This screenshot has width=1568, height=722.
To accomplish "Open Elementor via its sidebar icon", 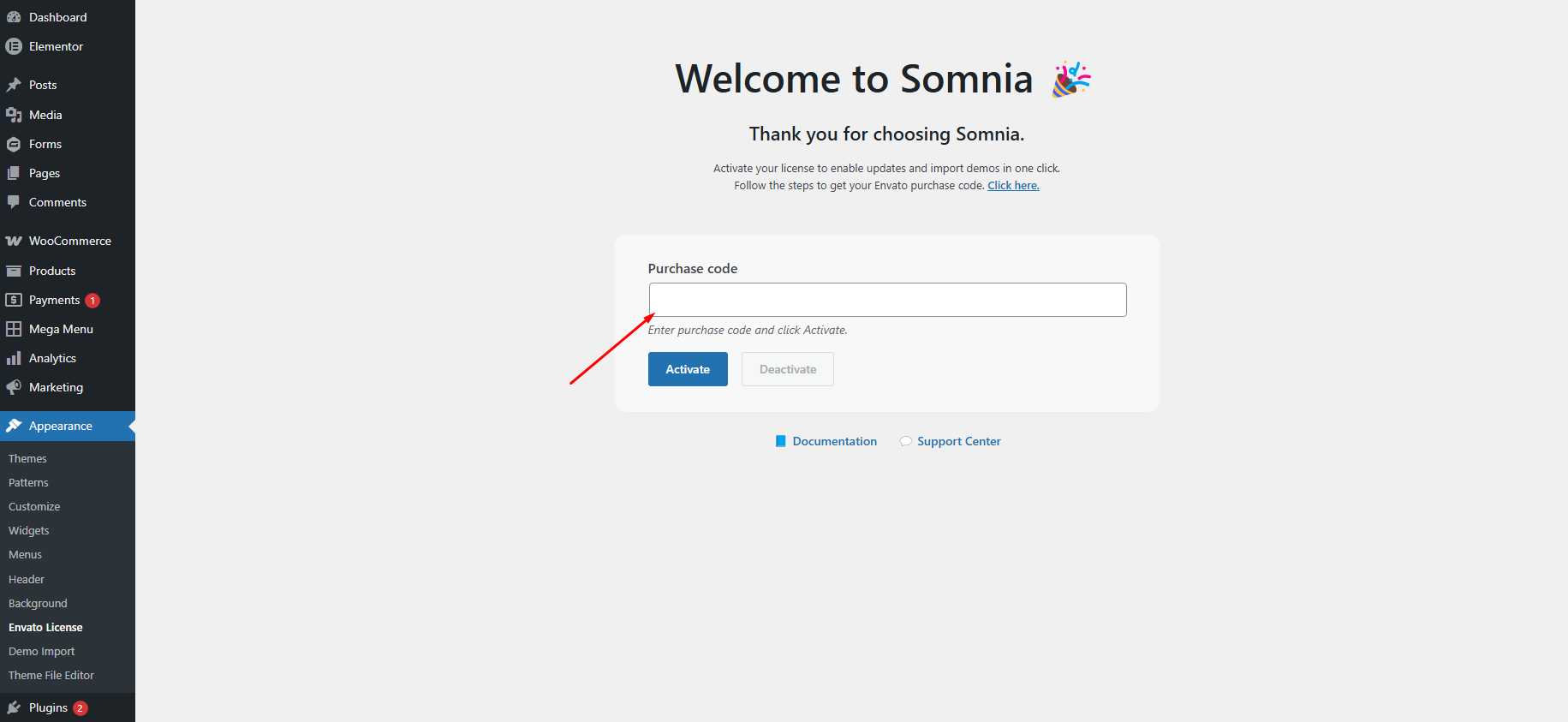I will pos(14,46).
